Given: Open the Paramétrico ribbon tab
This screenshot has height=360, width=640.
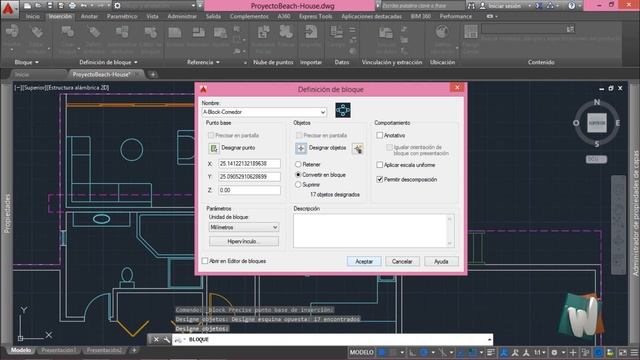Looking at the screenshot, I should tap(122, 16).
